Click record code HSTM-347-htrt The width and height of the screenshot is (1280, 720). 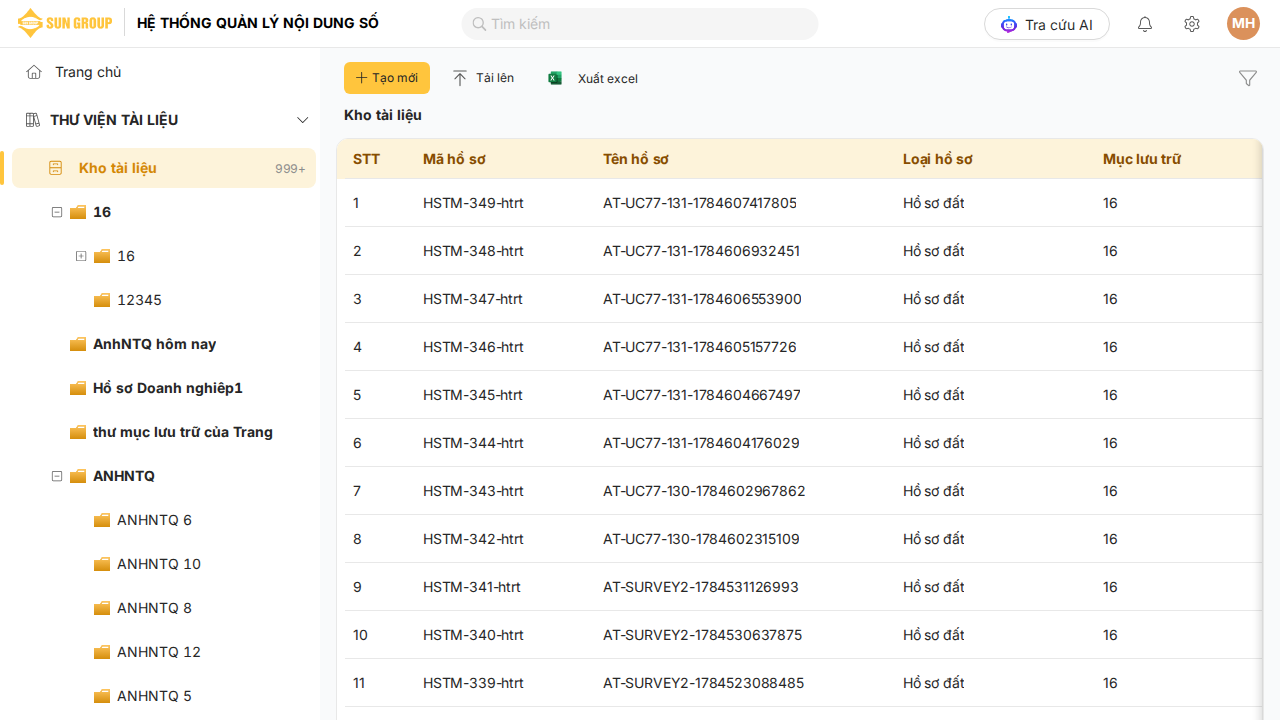[473, 299]
